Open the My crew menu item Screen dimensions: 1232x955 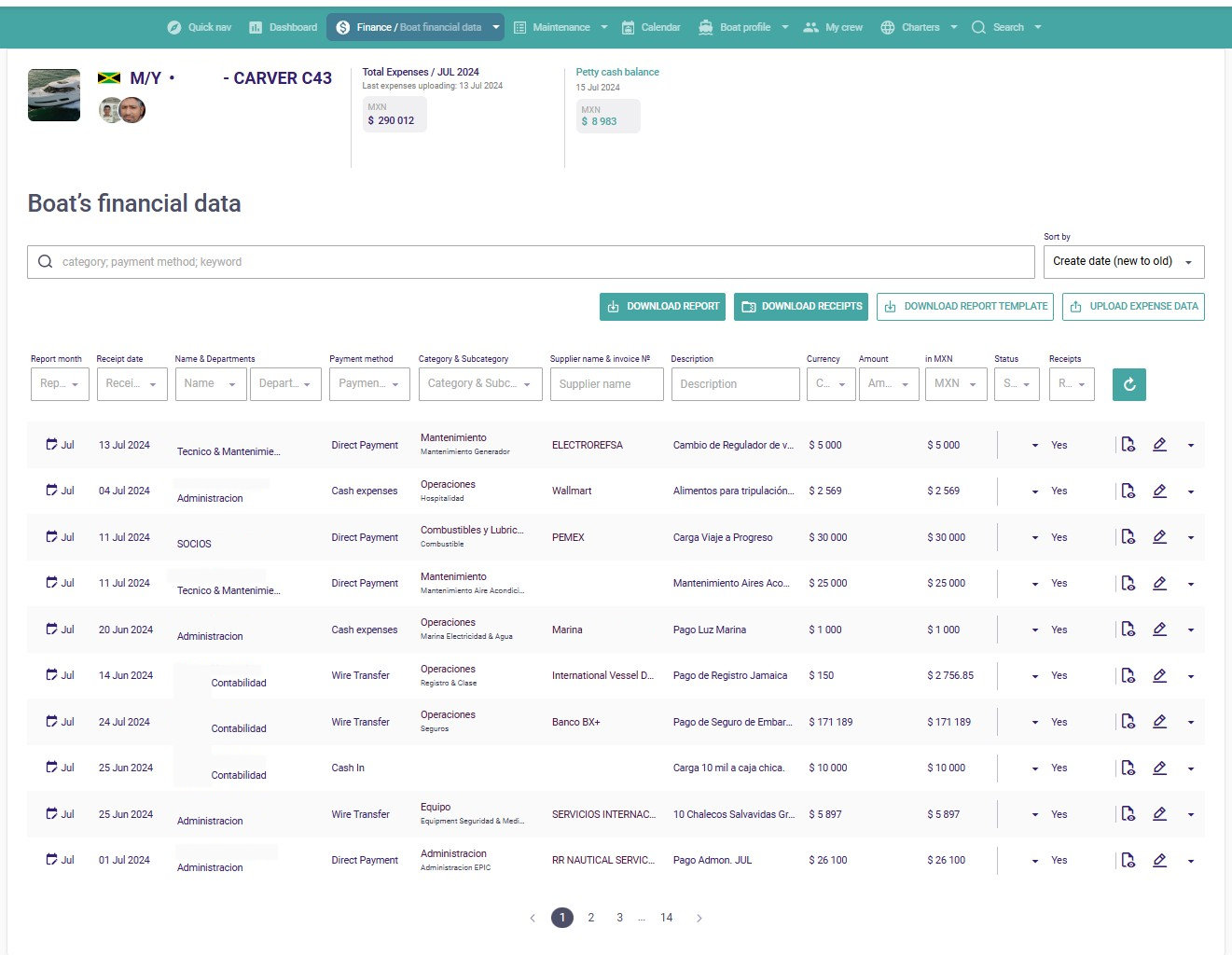833,27
